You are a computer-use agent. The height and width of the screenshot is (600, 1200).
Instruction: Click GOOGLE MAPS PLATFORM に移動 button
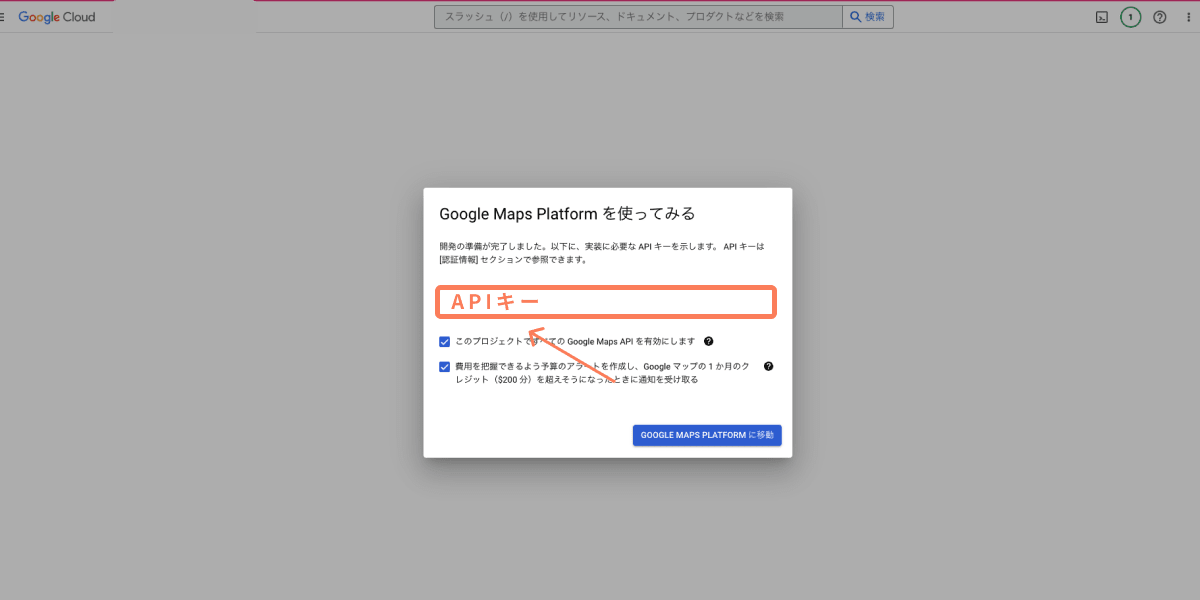coord(707,435)
